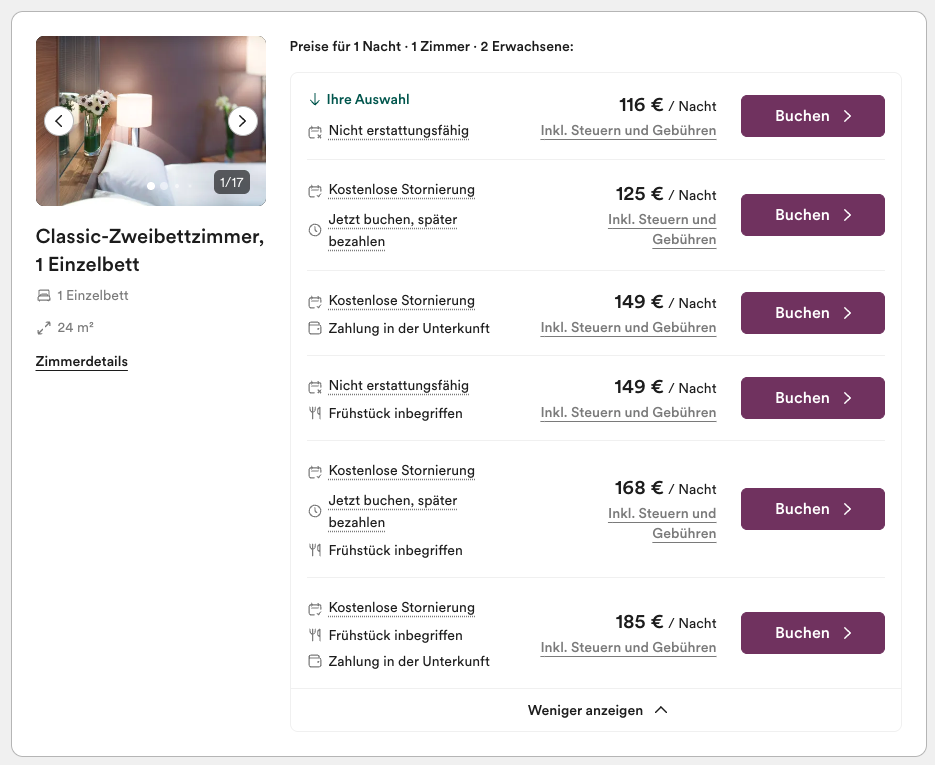
Task: Open the room photo thumbnail 1/17
Action: coord(151,121)
